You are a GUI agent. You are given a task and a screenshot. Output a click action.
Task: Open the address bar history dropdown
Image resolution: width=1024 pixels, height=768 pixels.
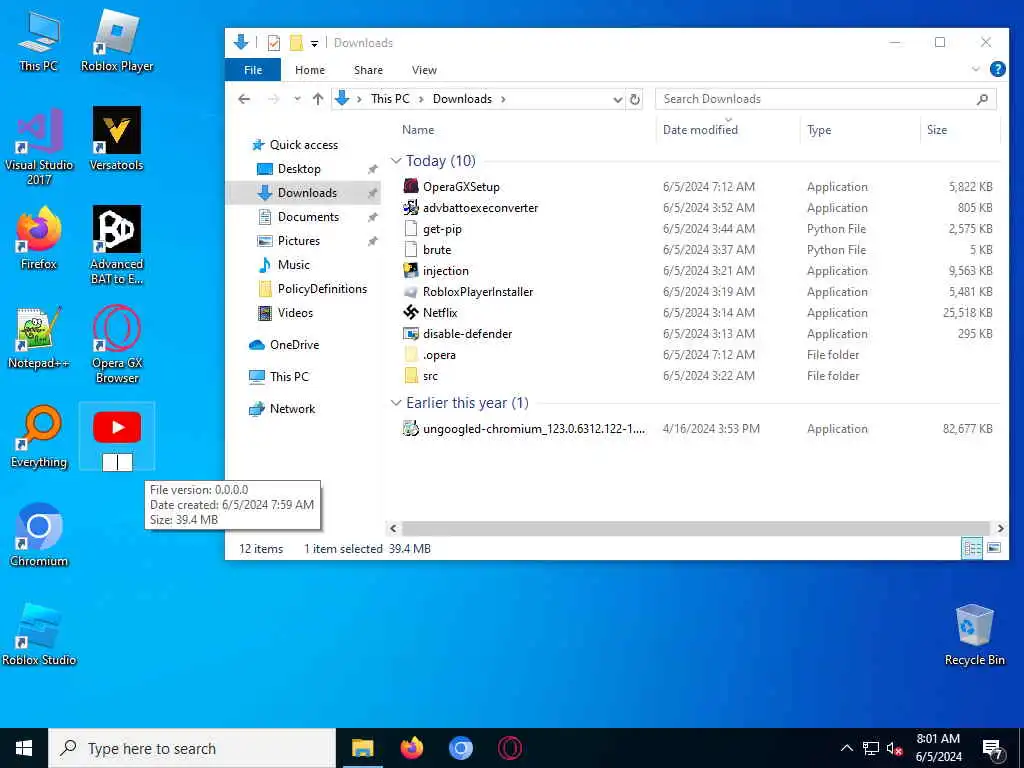pos(617,99)
